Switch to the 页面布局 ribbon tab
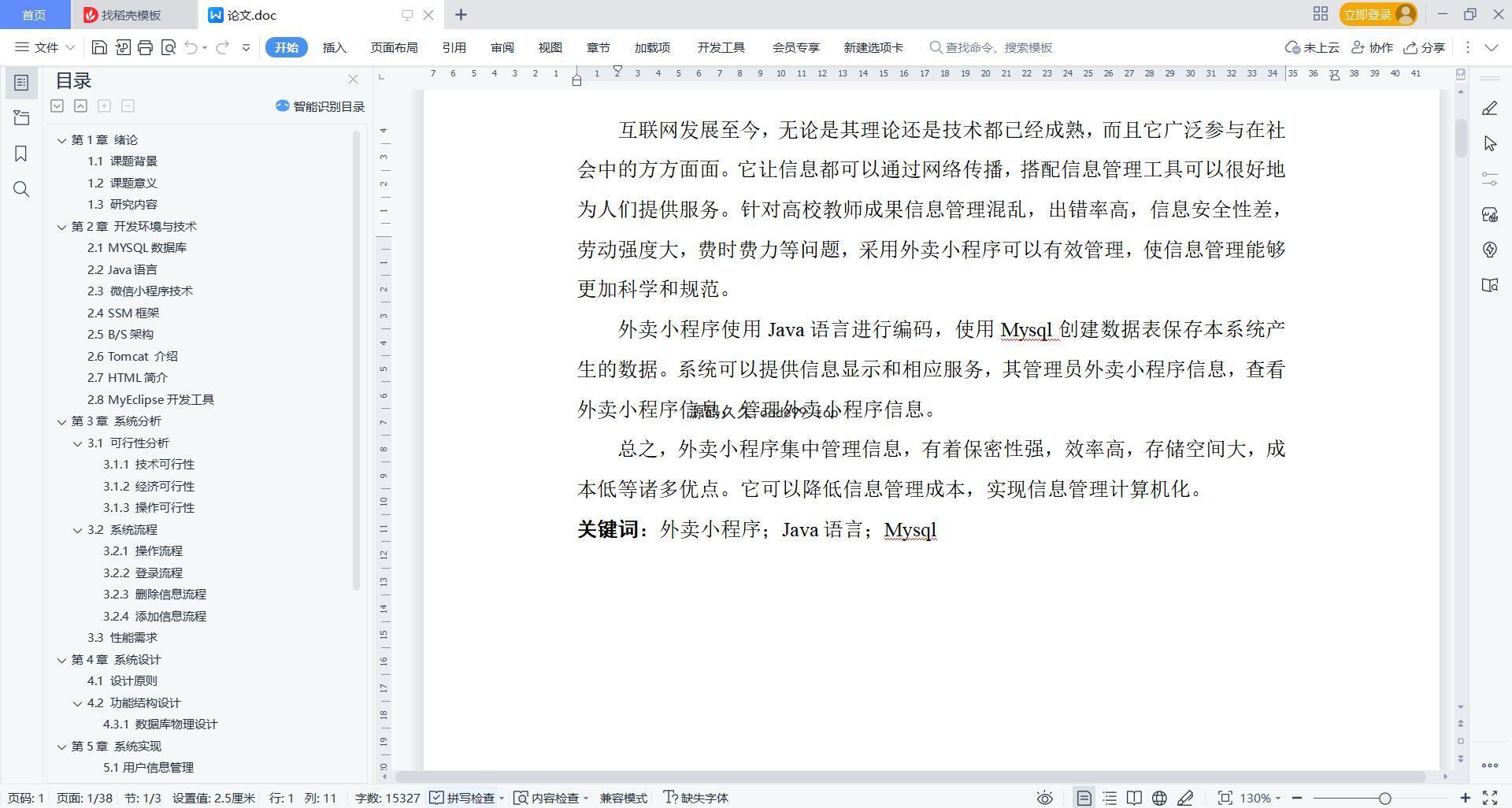 pyautogui.click(x=394, y=47)
